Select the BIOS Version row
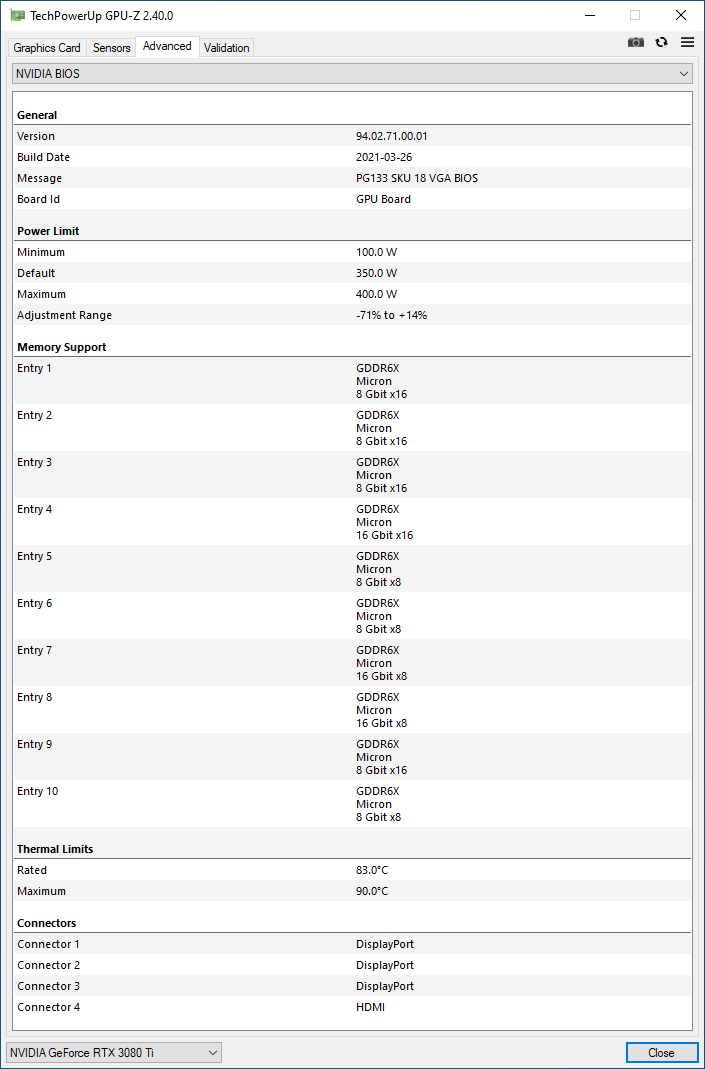The image size is (705, 1069). pyautogui.click(x=352, y=136)
